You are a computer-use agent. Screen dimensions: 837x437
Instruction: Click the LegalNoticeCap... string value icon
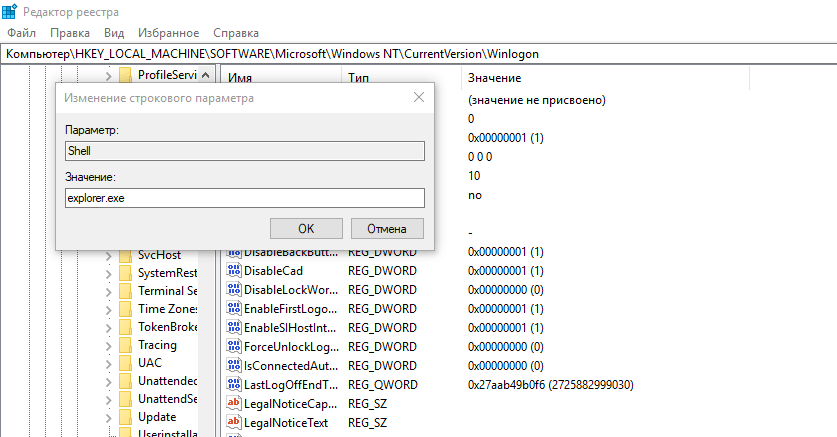point(233,403)
